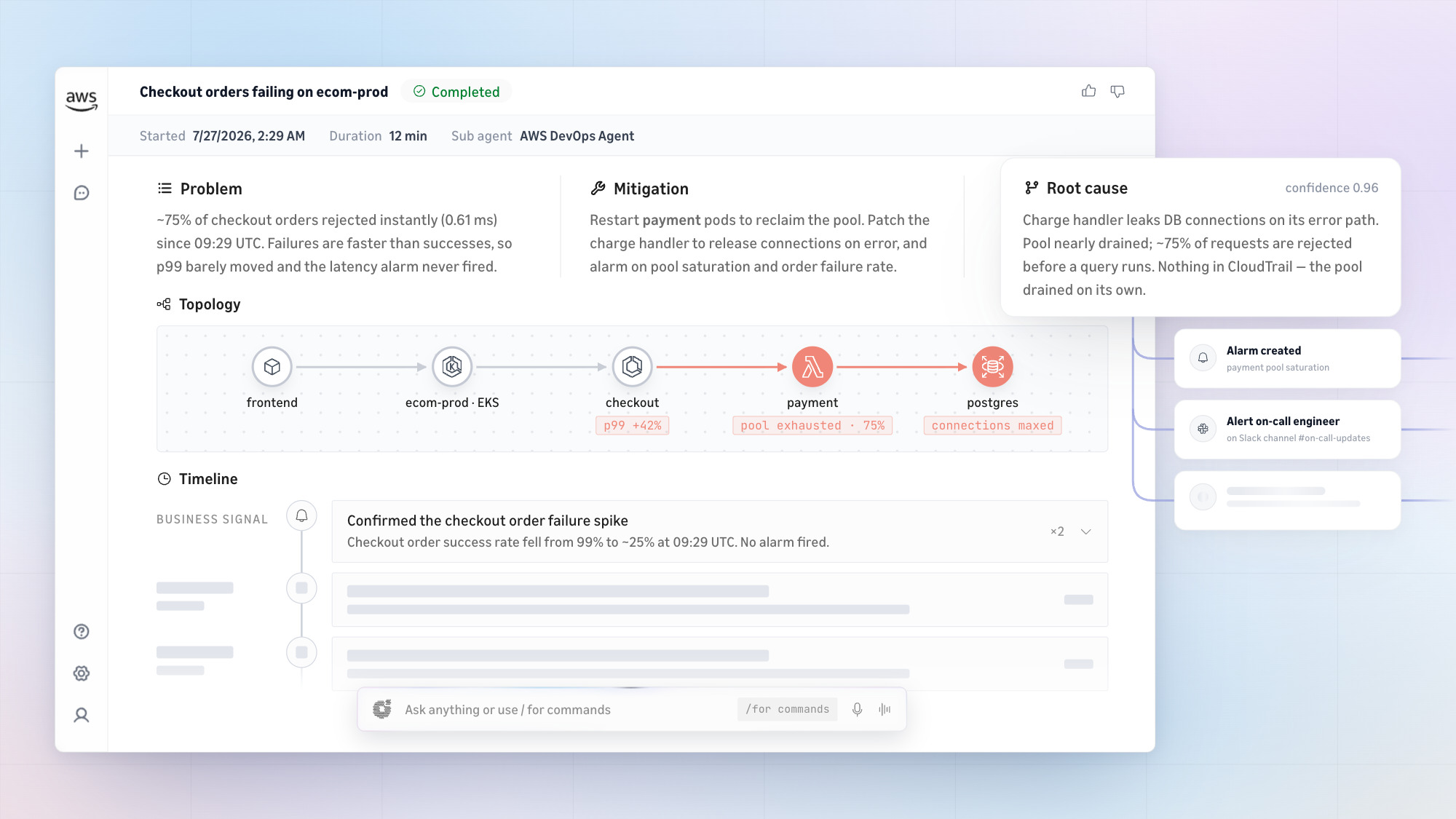This screenshot has width=1456, height=819.
Task: Click the 'Problem' heading
Action: tap(211, 189)
